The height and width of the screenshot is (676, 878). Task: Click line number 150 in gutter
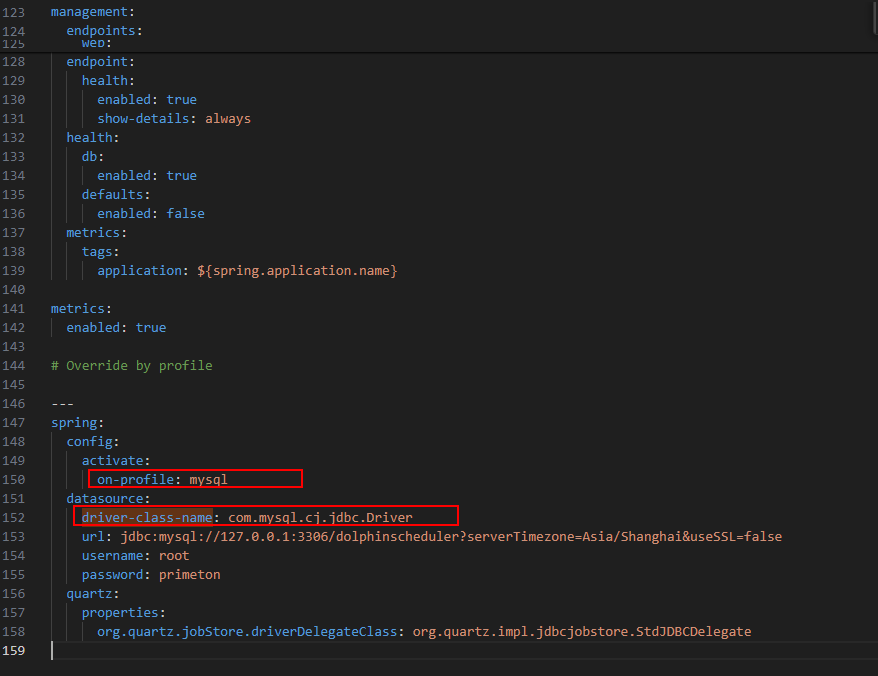click(x=14, y=480)
